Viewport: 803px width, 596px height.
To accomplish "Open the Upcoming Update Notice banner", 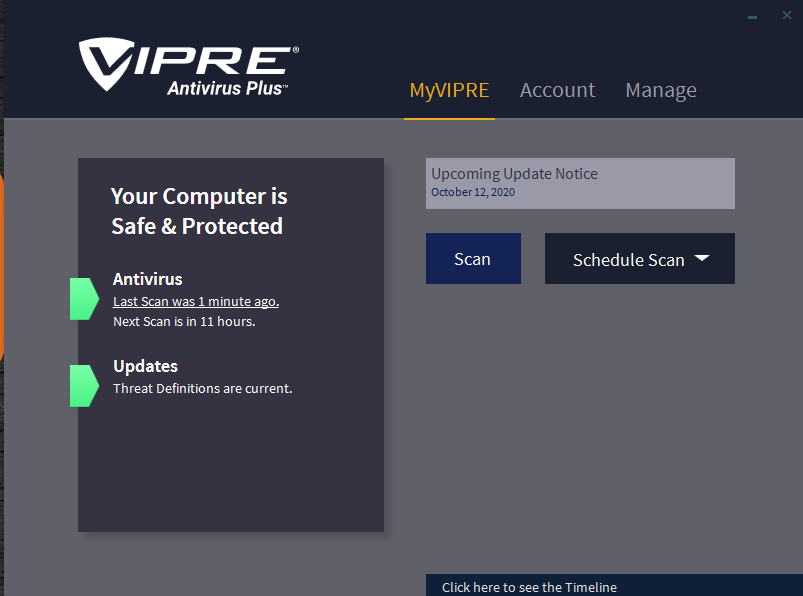I will (x=580, y=183).
